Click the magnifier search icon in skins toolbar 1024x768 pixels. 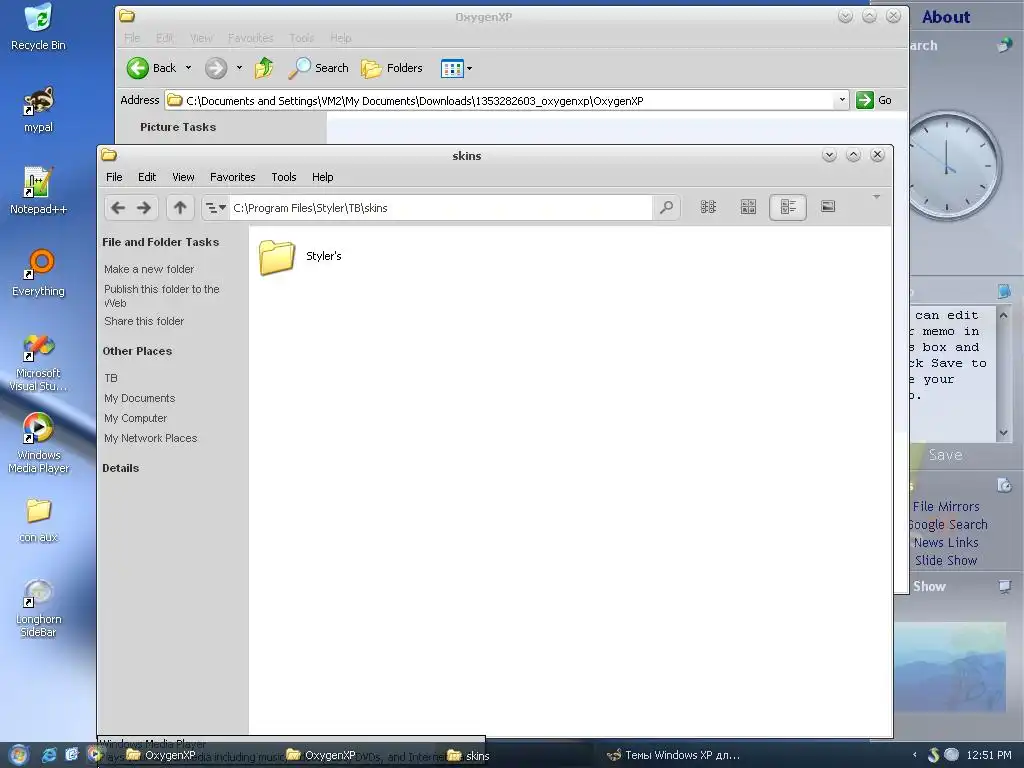click(666, 208)
